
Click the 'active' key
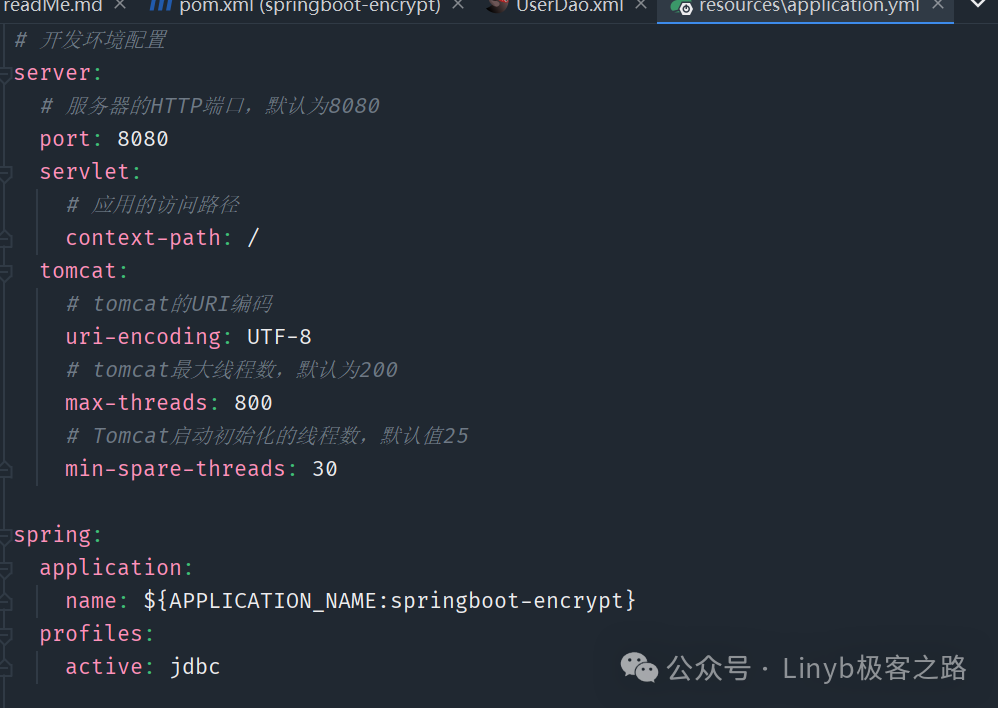tap(104, 667)
